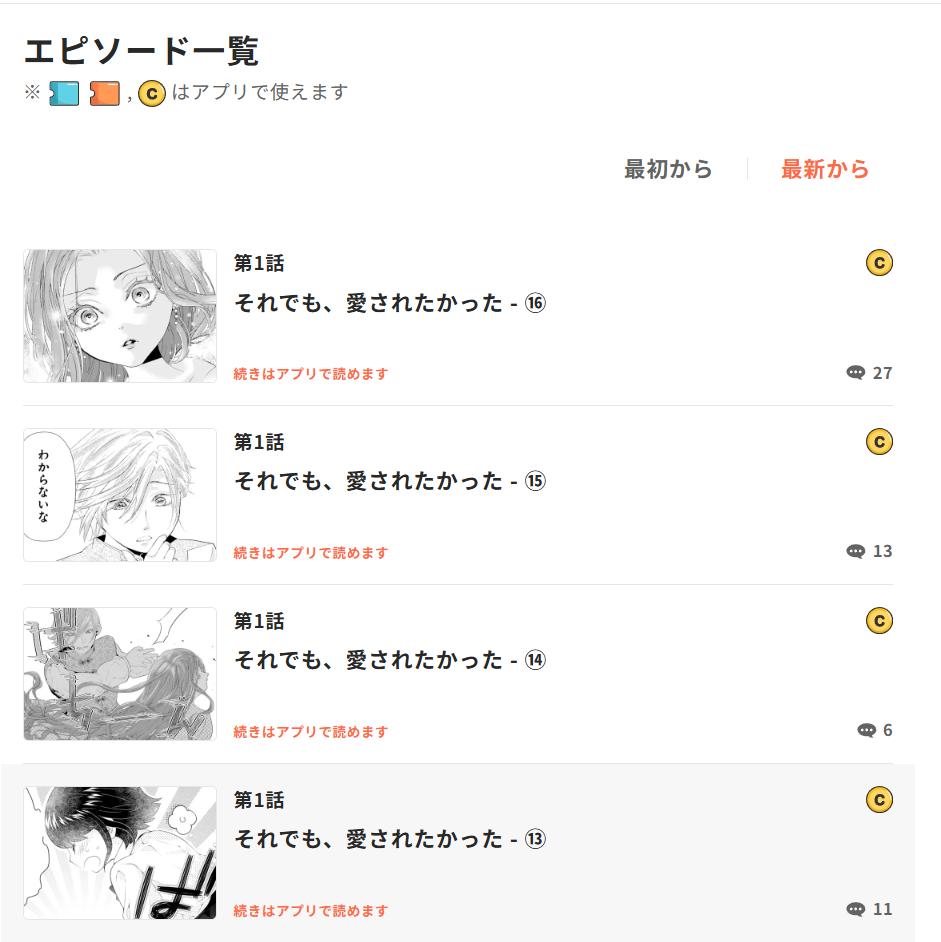Screen dimensions: 941x942
Task: Click 続きはアプリで読めます under episode ⑬
Action: coord(311,911)
